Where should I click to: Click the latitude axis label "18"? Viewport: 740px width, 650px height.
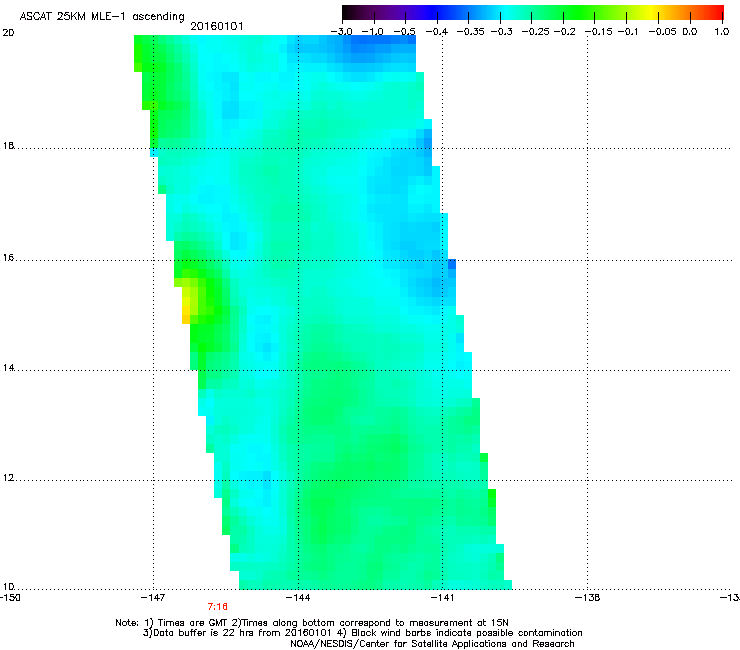coord(8,146)
